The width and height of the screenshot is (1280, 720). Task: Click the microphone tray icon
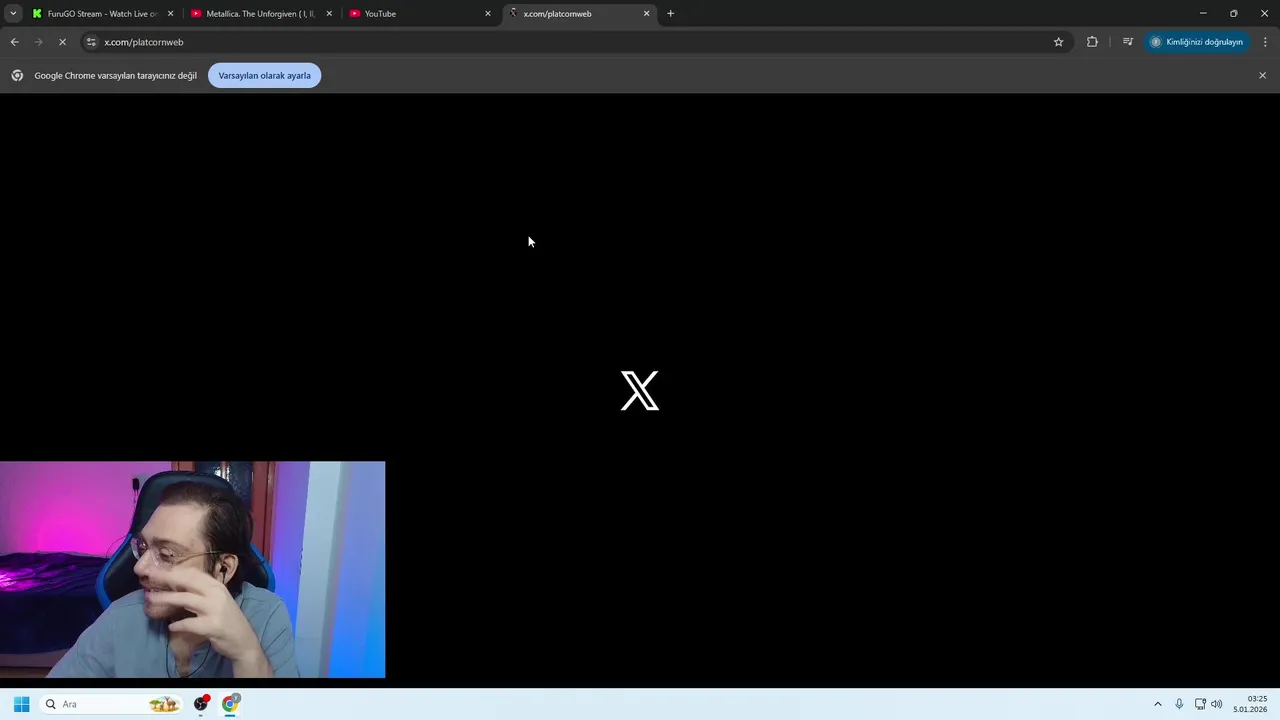coord(1179,704)
